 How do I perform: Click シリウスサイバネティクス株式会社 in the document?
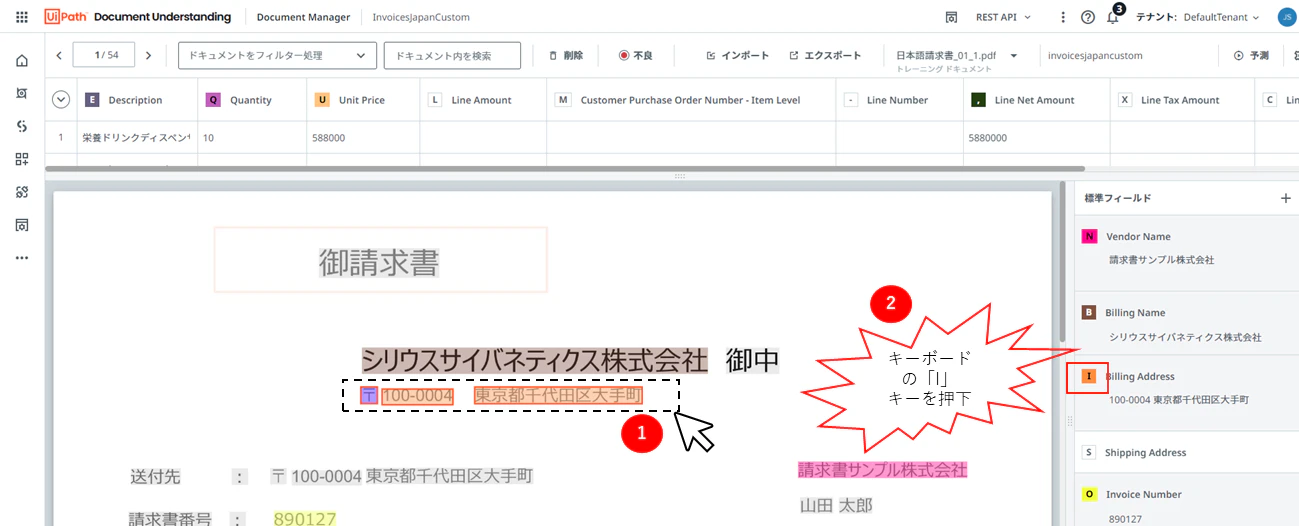coord(535,360)
